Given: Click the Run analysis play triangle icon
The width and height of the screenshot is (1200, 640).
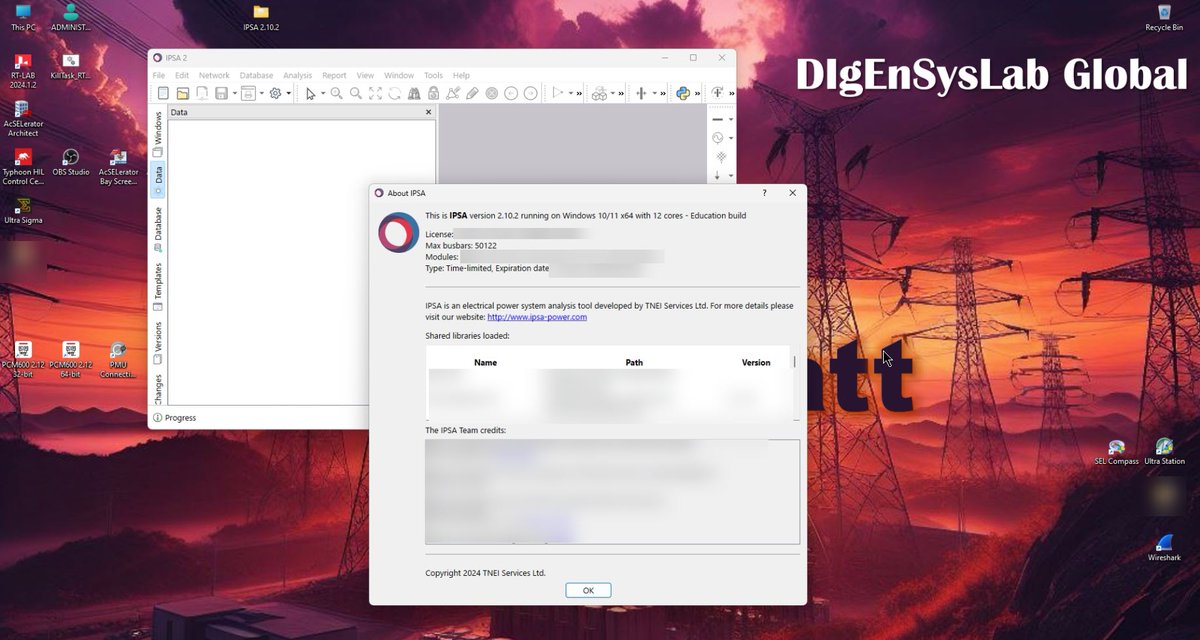Looking at the screenshot, I should 557,93.
